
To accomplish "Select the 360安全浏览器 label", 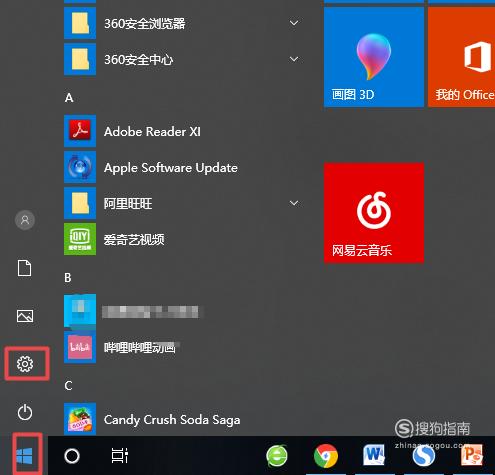I will tap(145, 23).
